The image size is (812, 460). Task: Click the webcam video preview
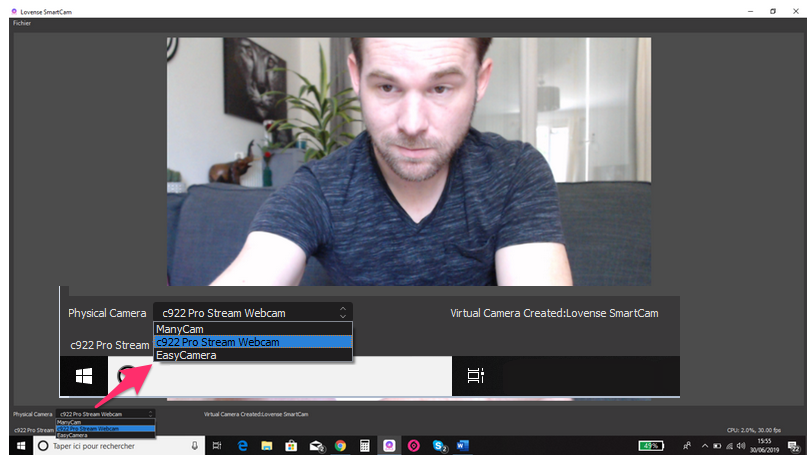406,160
